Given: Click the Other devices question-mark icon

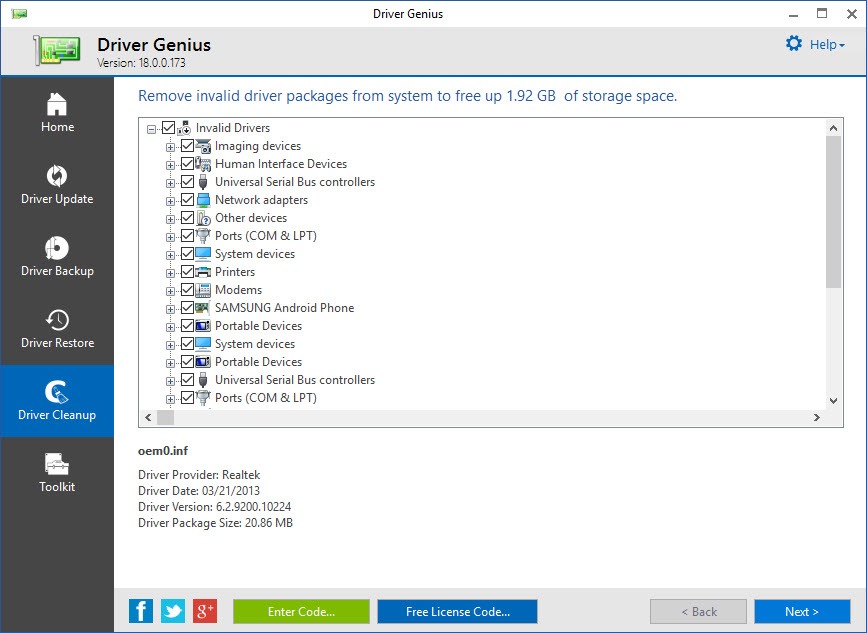Looking at the screenshot, I should tap(203, 218).
